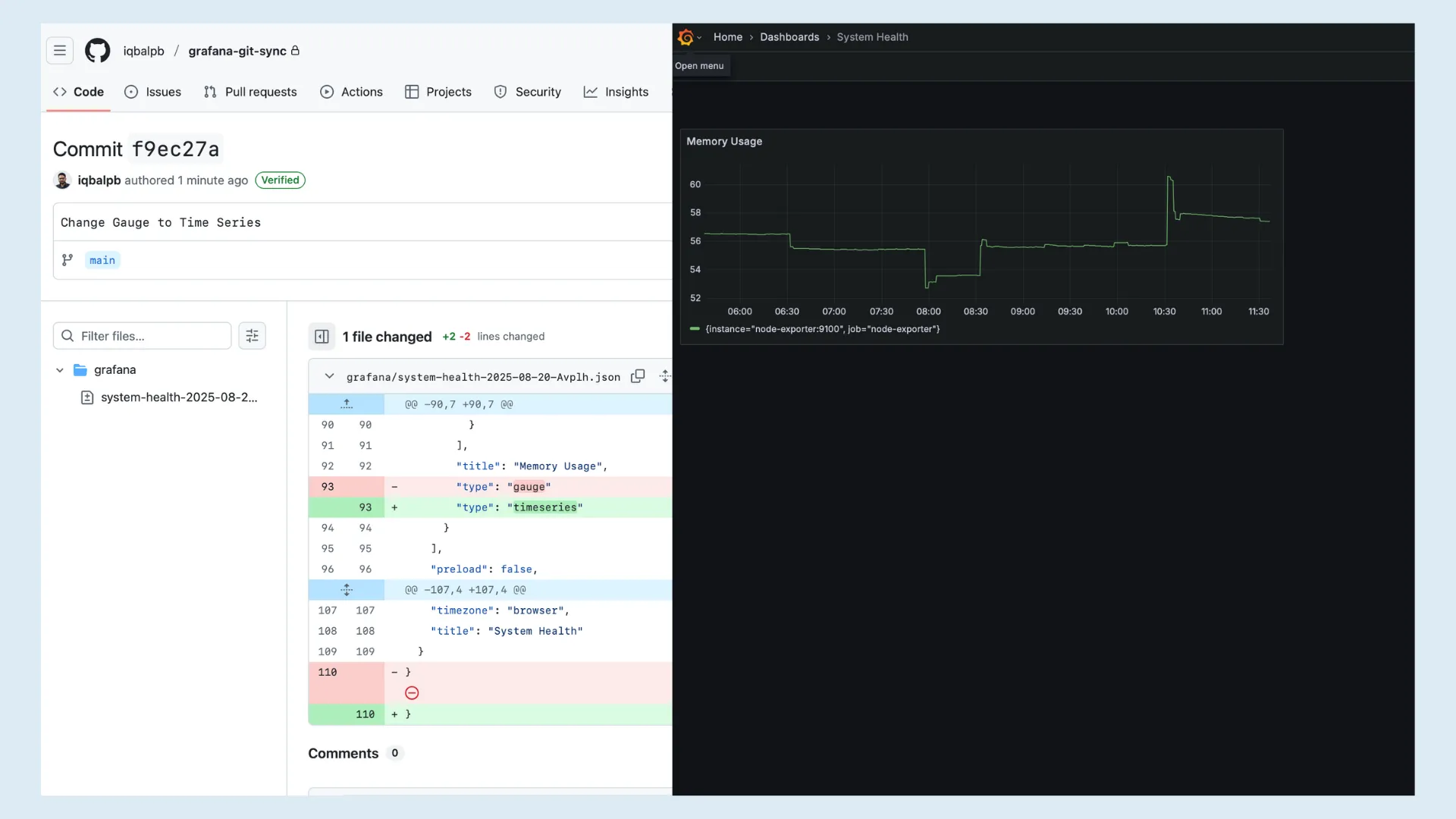
Task: Open the GitHub hamburger navigation menu
Action: [60, 51]
